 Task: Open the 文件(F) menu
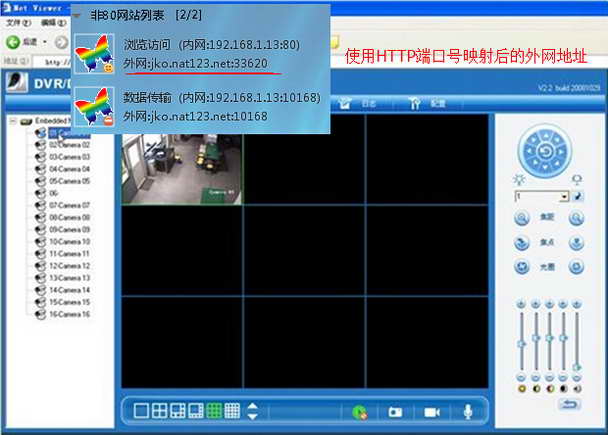(x=13, y=21)
